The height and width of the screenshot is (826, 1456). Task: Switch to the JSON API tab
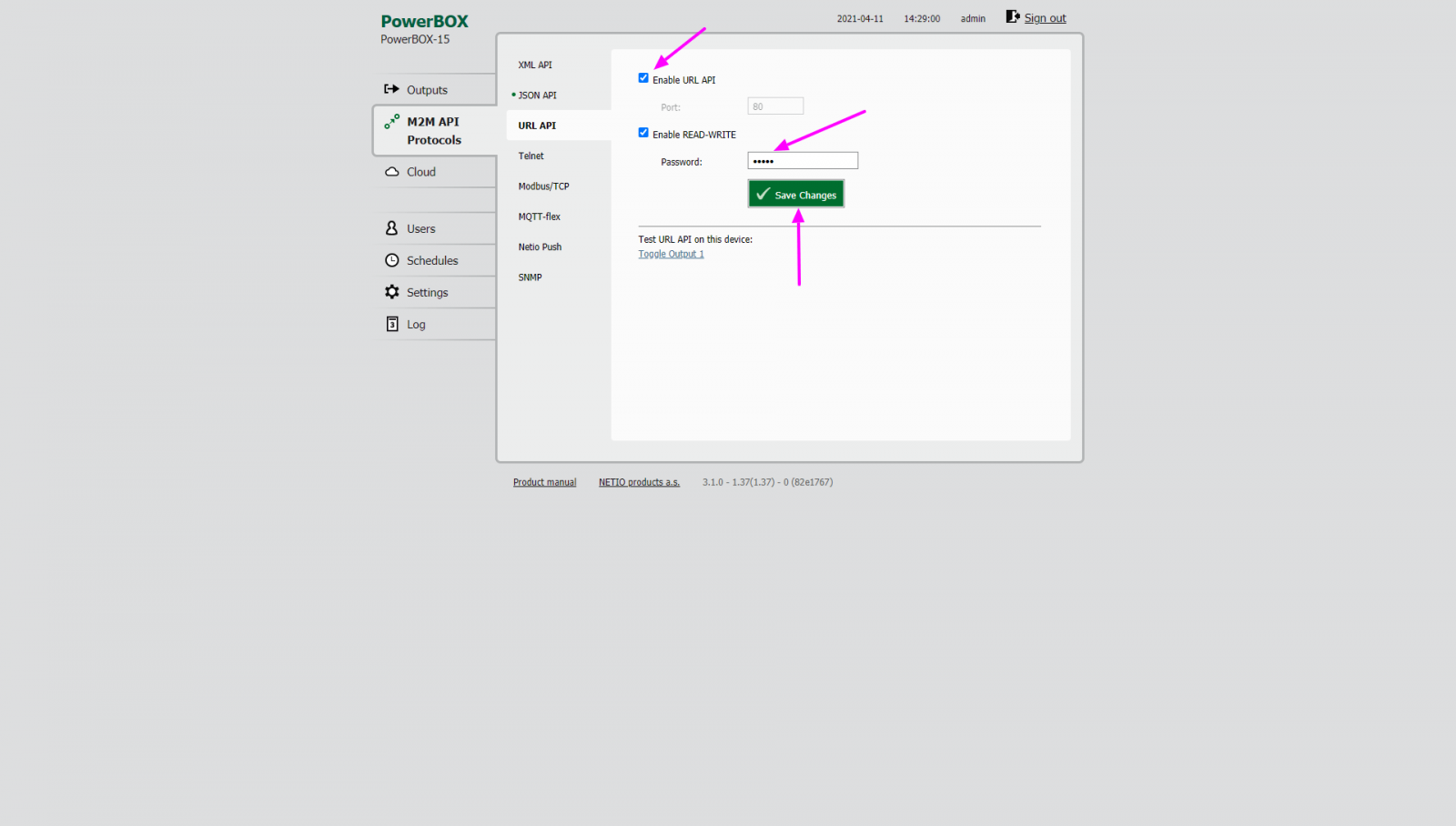[x=537, y=96]
